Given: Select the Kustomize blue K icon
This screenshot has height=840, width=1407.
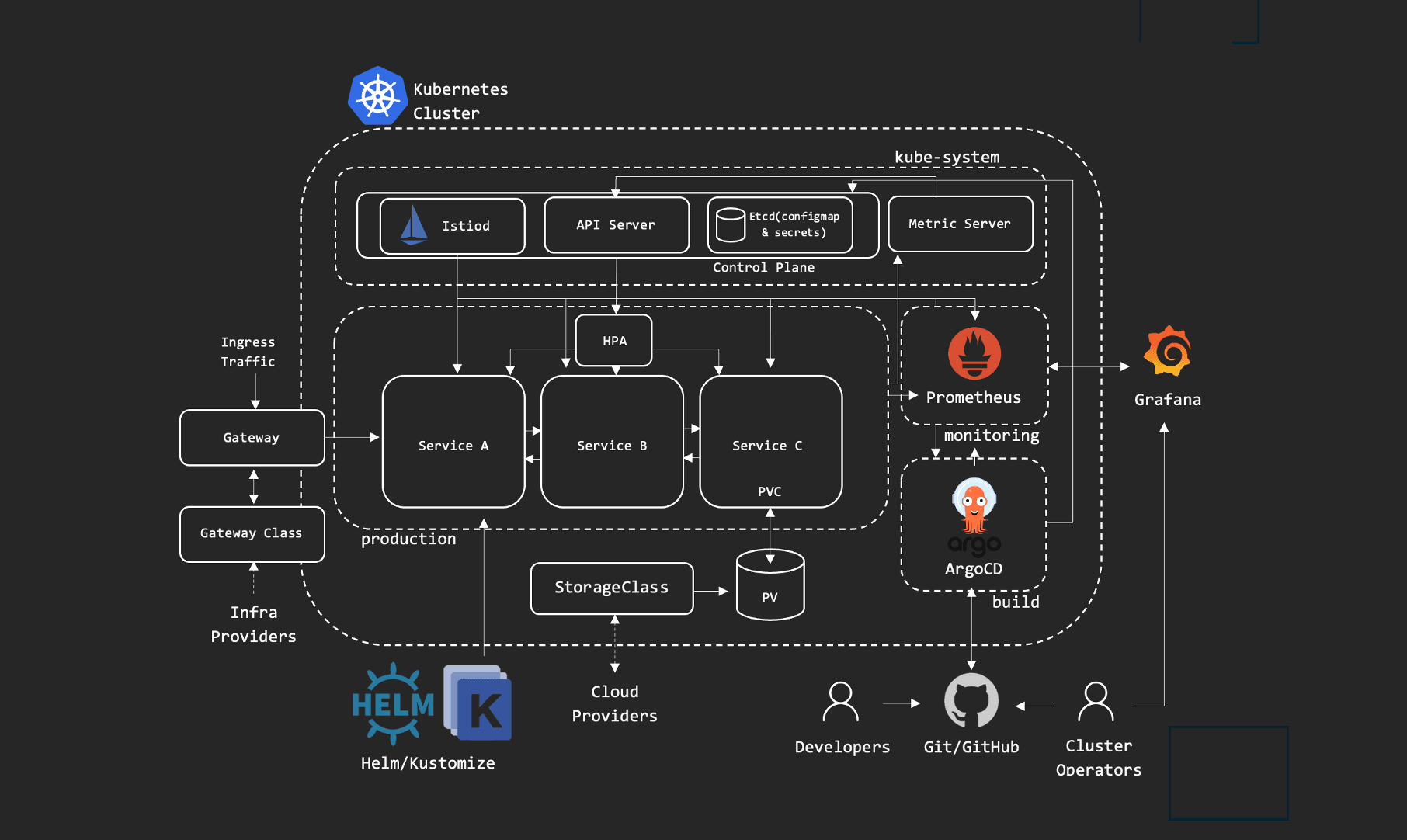Looking at the screenshot, I should coord(478,703).
